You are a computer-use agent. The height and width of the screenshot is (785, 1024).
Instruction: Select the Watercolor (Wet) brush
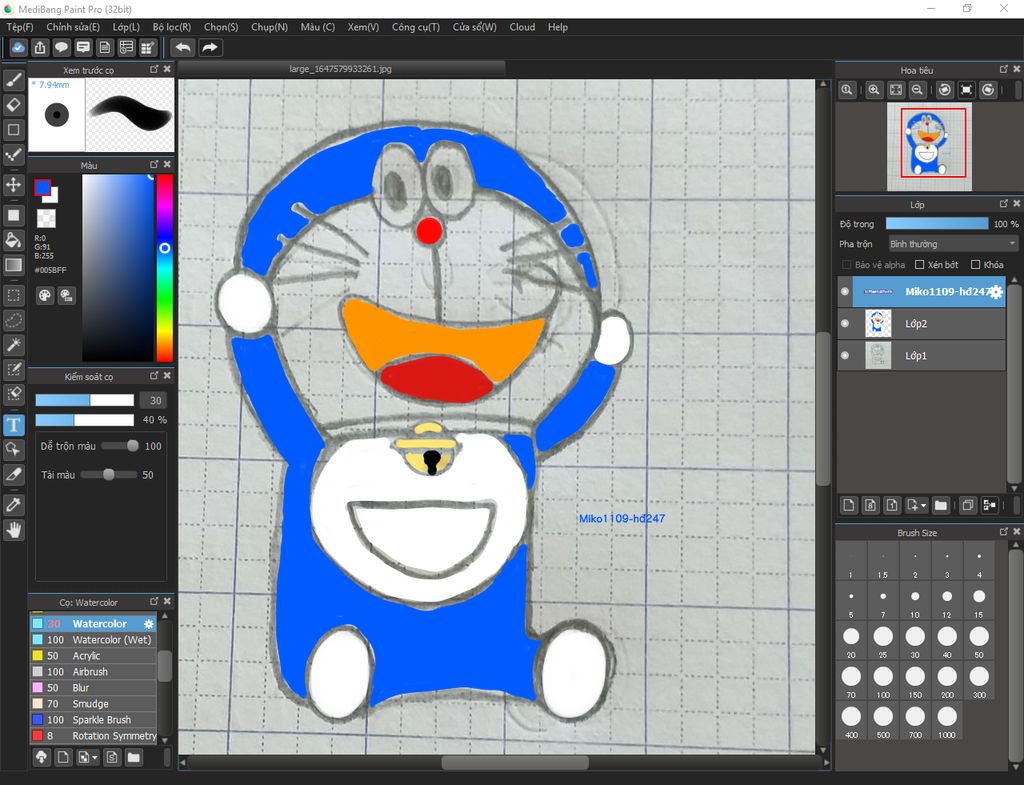tap(93, 639)
